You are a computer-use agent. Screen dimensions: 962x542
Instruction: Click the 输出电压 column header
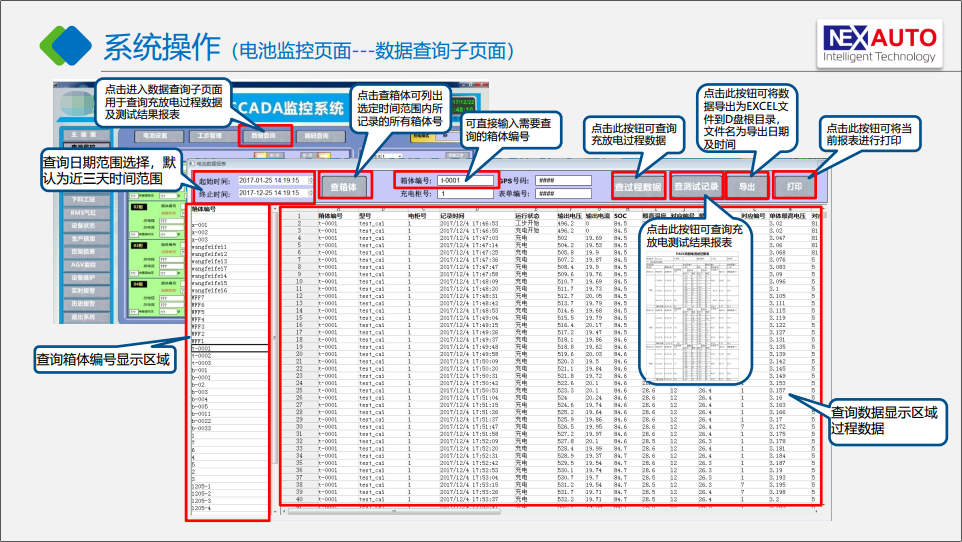point(569,216)
